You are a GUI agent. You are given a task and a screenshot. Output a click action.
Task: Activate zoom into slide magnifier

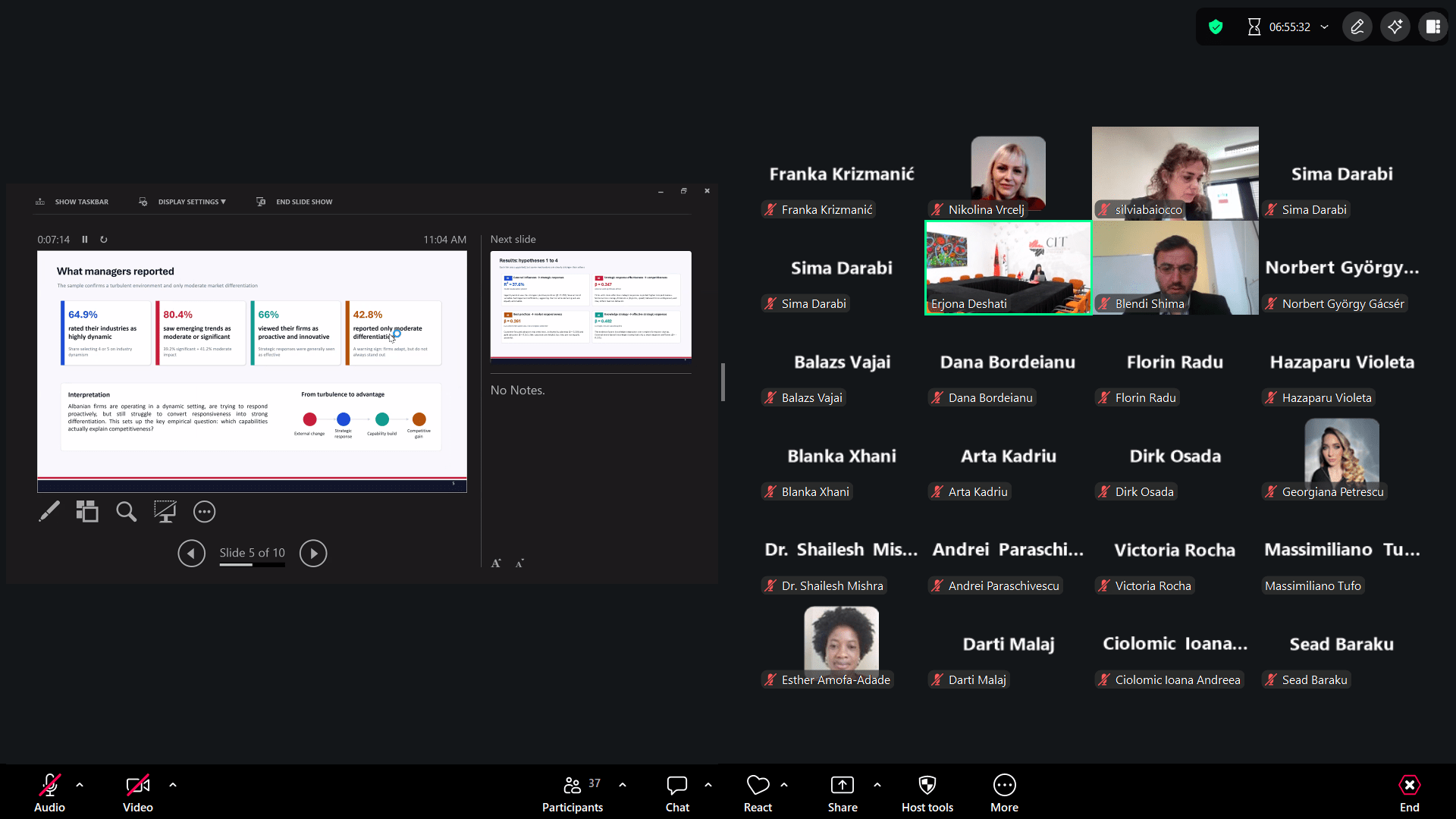tap(126, 512)
